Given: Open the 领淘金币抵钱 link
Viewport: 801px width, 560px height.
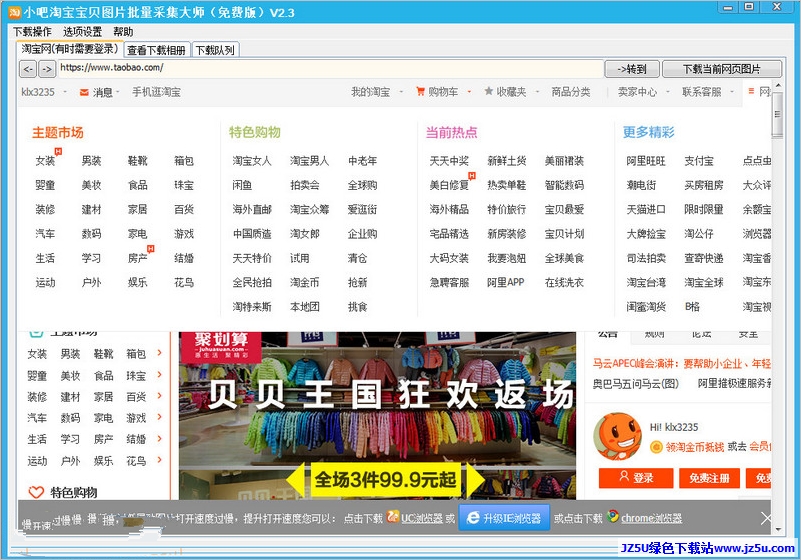Looking at the screenshot, I should 695,447.
